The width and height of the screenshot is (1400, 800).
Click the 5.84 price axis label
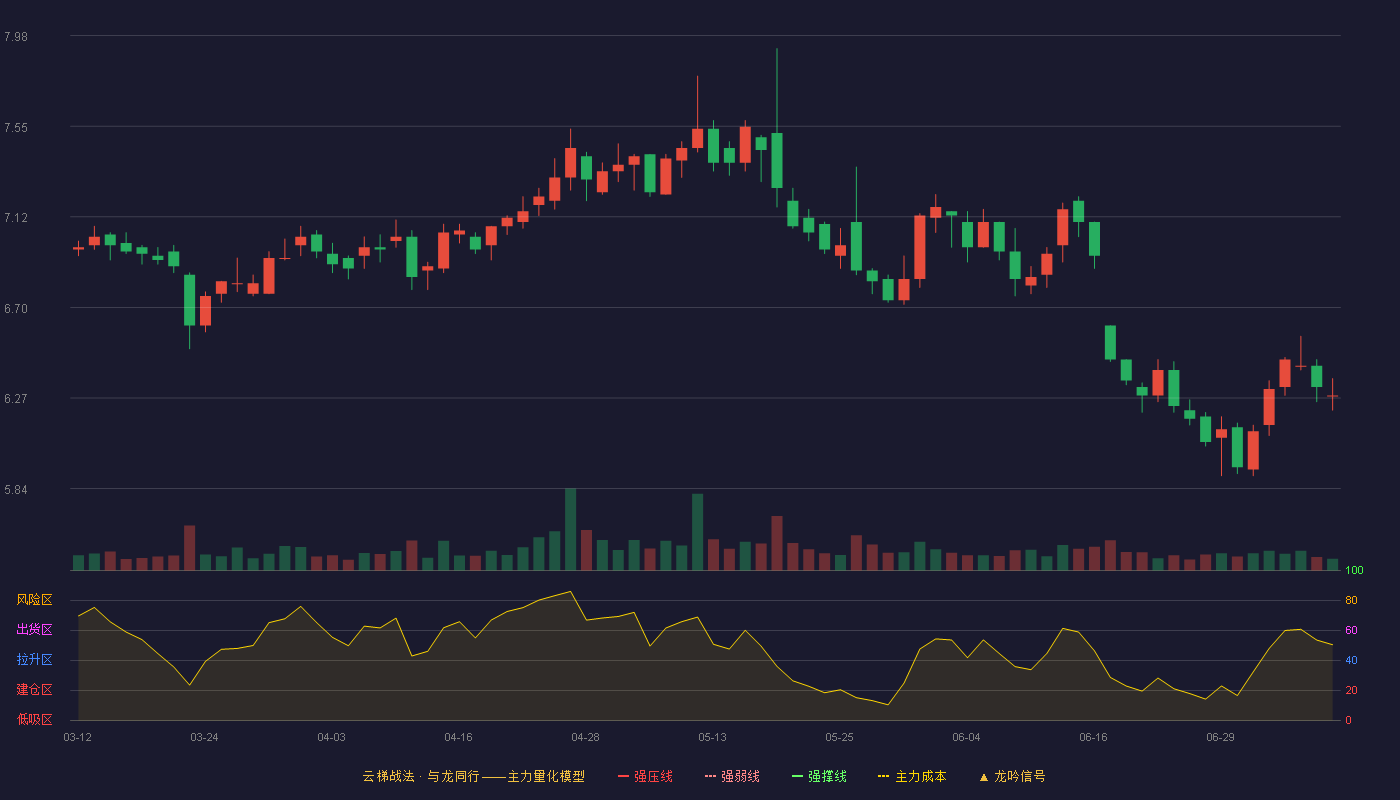pyautogui.click(x=16, y=490)
